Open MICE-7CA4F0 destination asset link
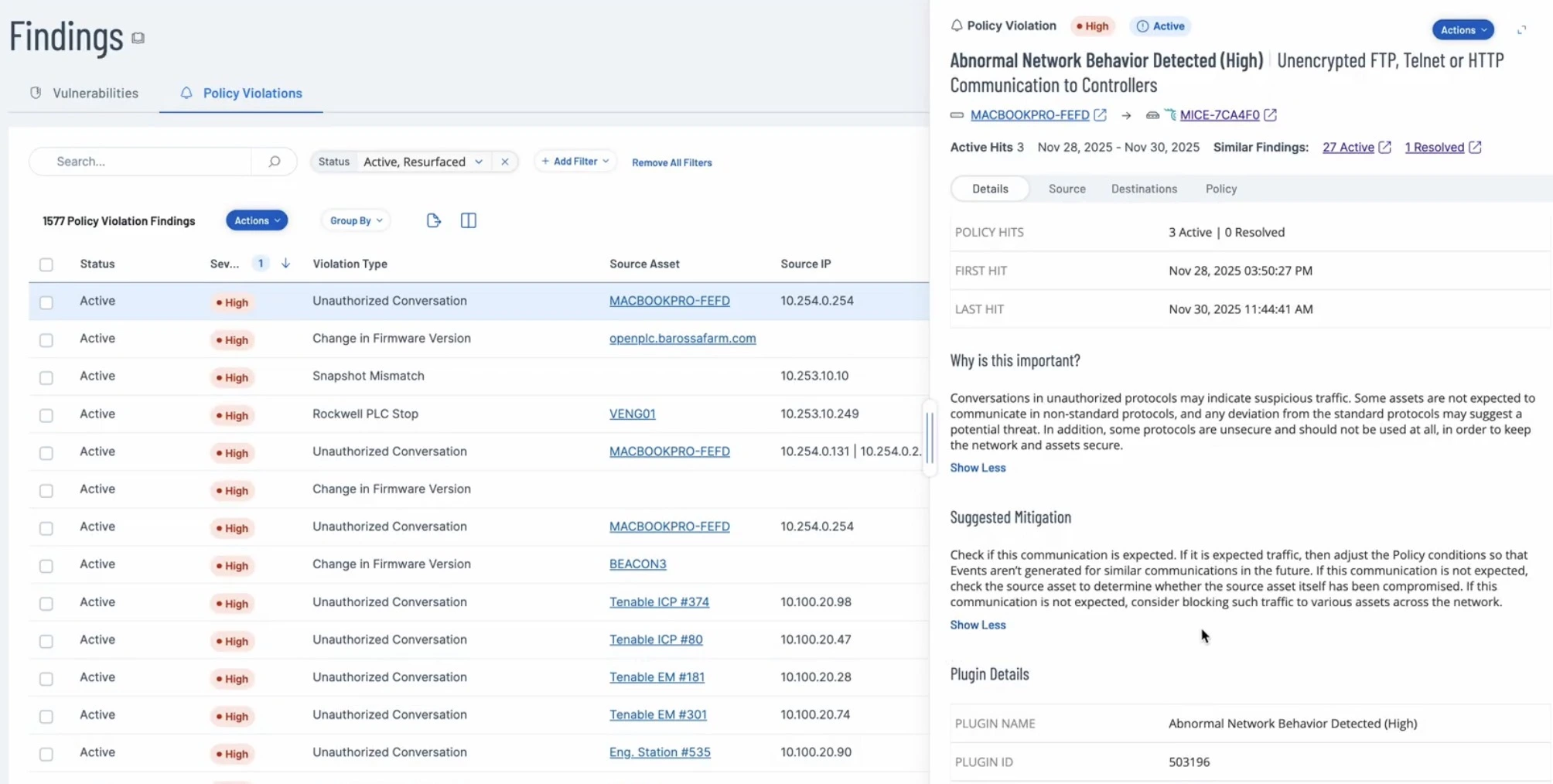This screenshot has height=784, width=1553. click(x=1220, y=115)
